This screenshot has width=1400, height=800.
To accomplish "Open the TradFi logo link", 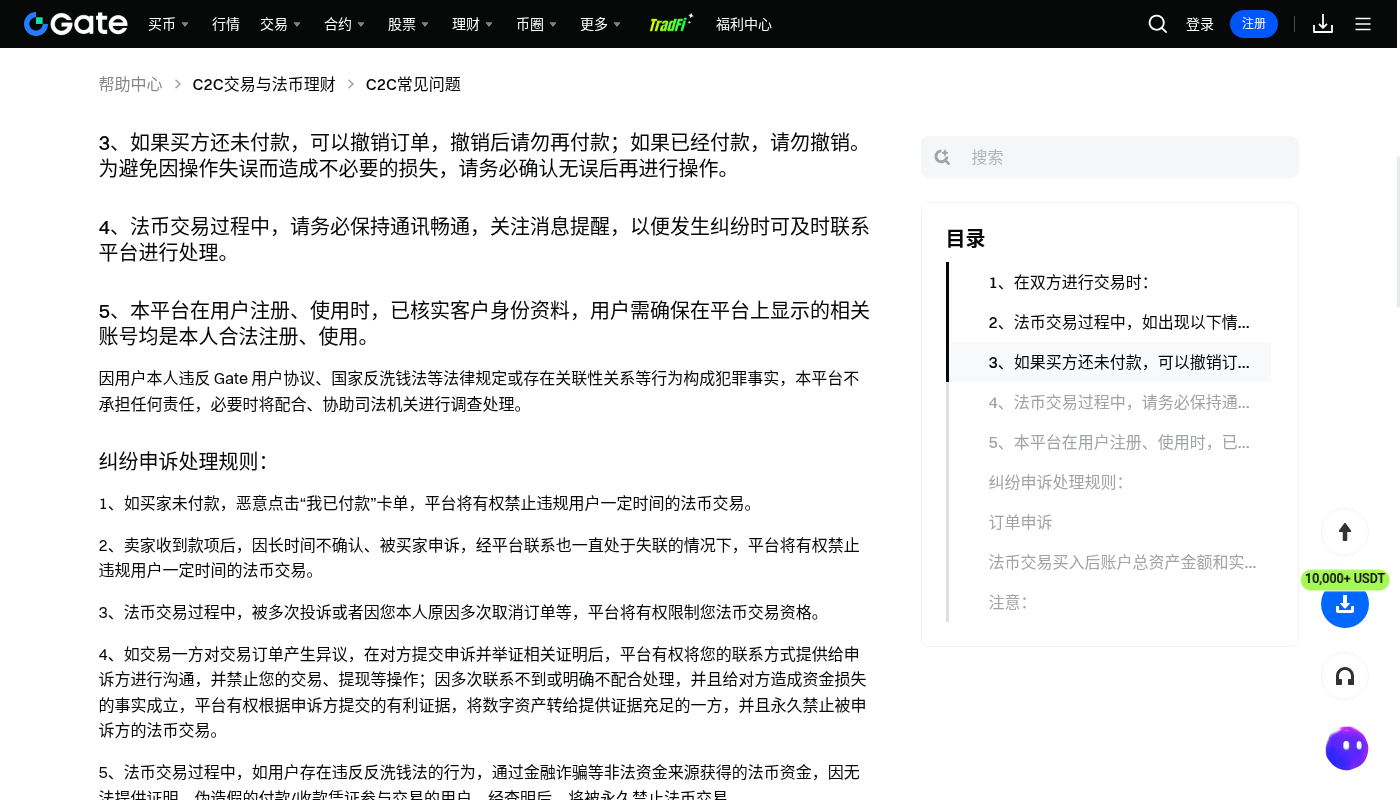I will pyautogui.click(x=670, y=24).
